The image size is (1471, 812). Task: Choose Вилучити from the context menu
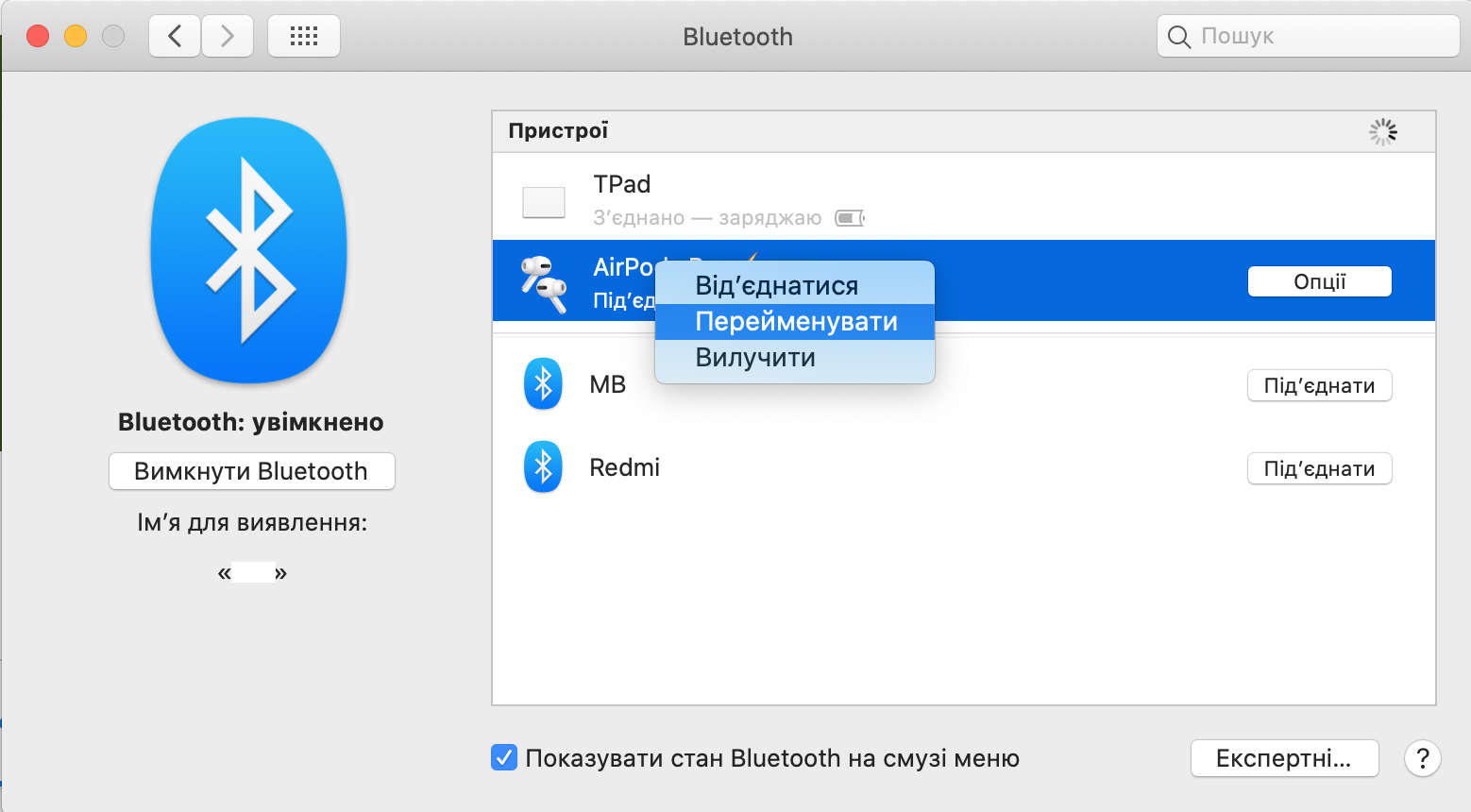[x=795, y=358]
